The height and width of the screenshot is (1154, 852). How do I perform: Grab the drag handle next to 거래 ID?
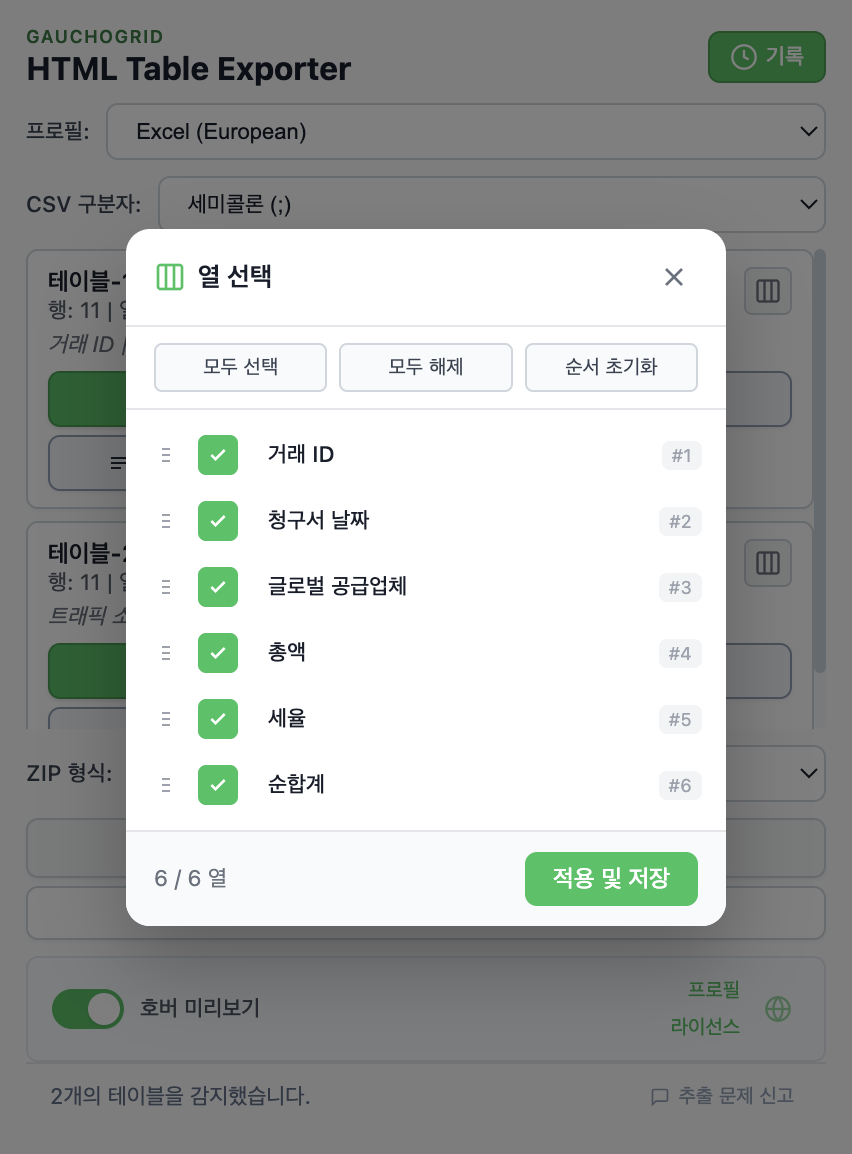click(165, 455)
